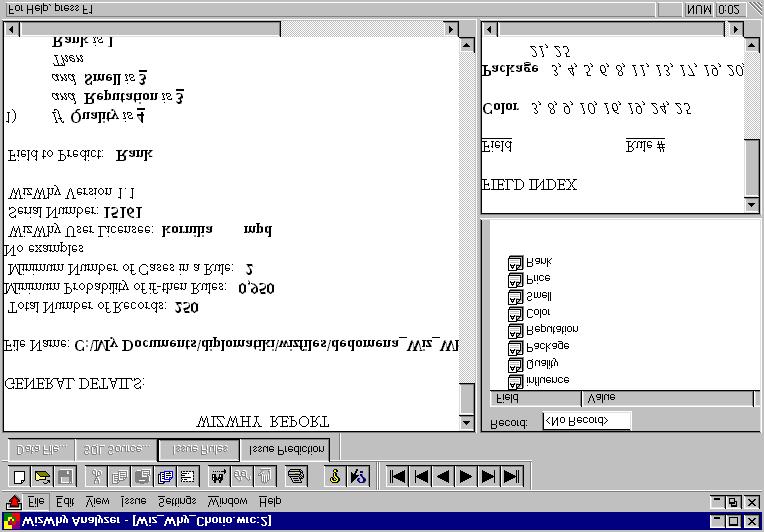Open the Help menu

(270, 501)
